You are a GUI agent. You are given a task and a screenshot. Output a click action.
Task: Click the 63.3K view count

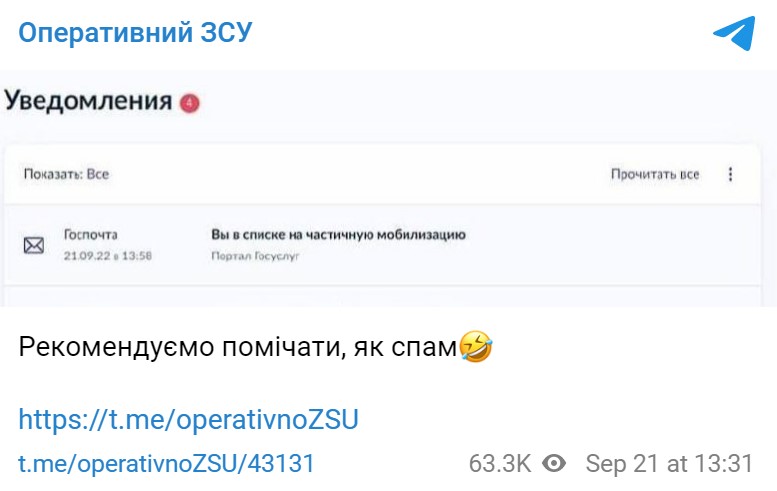pyautogui.click(x=501, y=464)
